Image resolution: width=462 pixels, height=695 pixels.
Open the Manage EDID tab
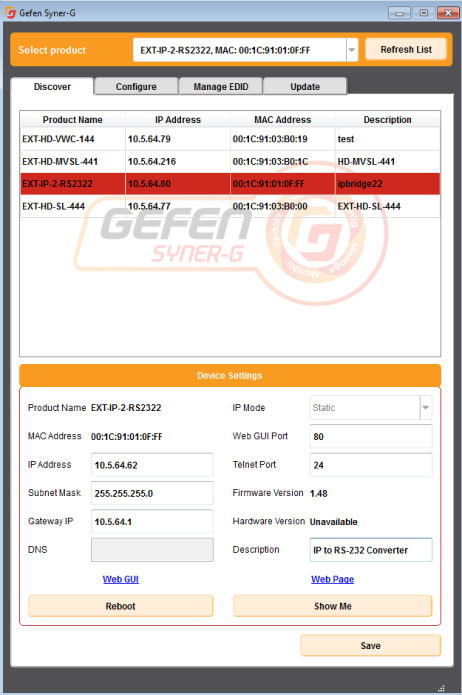221,86
